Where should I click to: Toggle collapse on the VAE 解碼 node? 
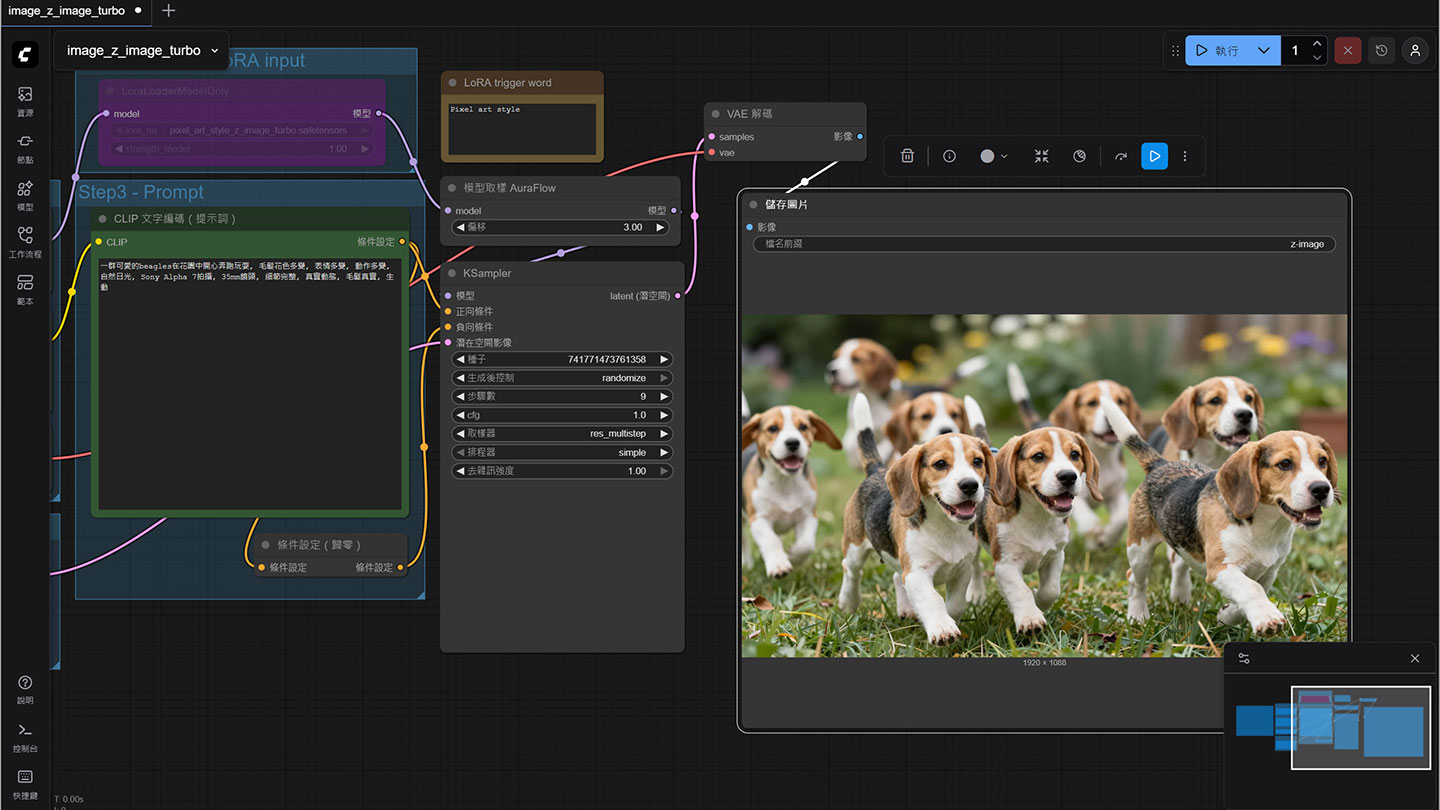715,114
